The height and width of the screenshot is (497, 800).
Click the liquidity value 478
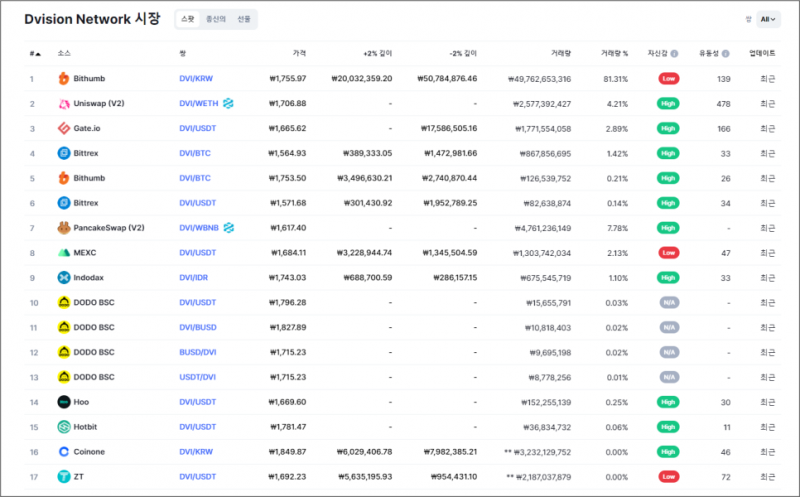[x=723, y=104]
